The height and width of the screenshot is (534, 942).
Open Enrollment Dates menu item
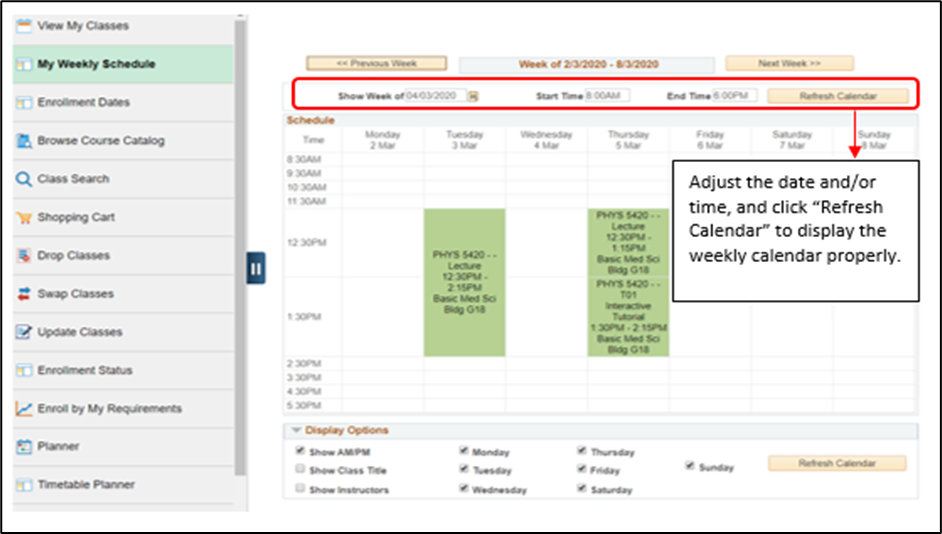[123, 103]
